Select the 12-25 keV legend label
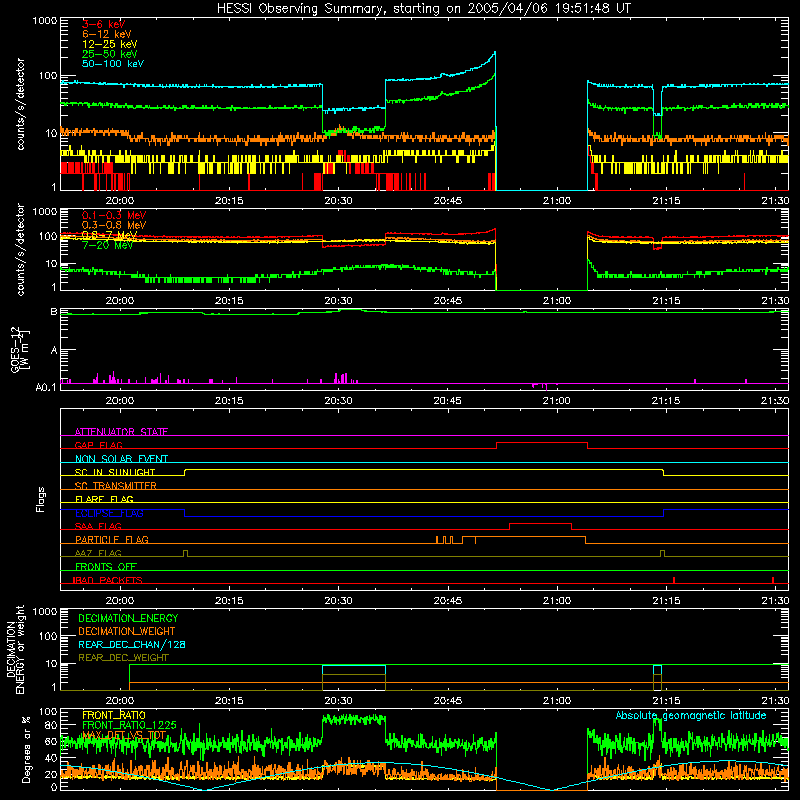 [x=109, y=44]
